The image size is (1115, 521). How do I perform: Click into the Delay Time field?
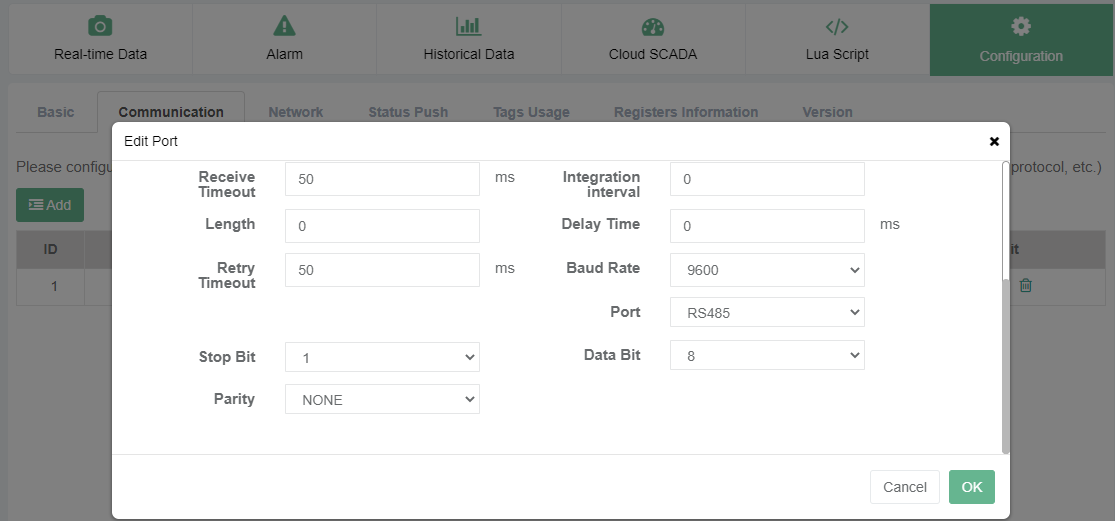pos(767,226)
